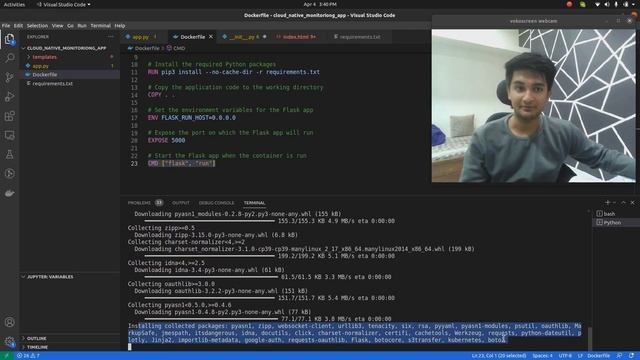Open the View menu
The width and height of the screenshot is (640, 360).
pyautogui.click(x=57, y=26)
